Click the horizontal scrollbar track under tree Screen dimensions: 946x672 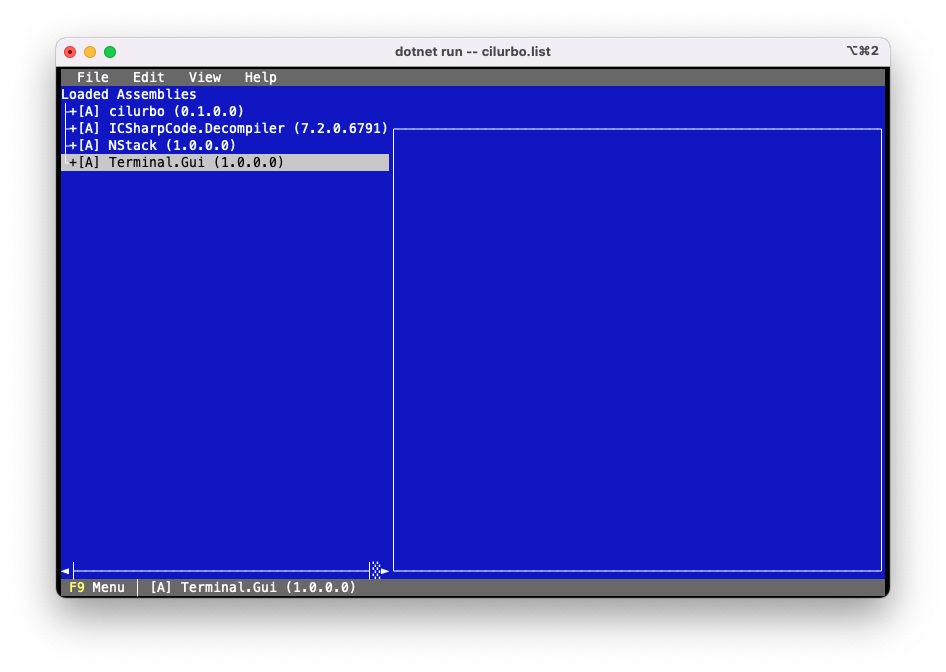(x=221, y=571)
